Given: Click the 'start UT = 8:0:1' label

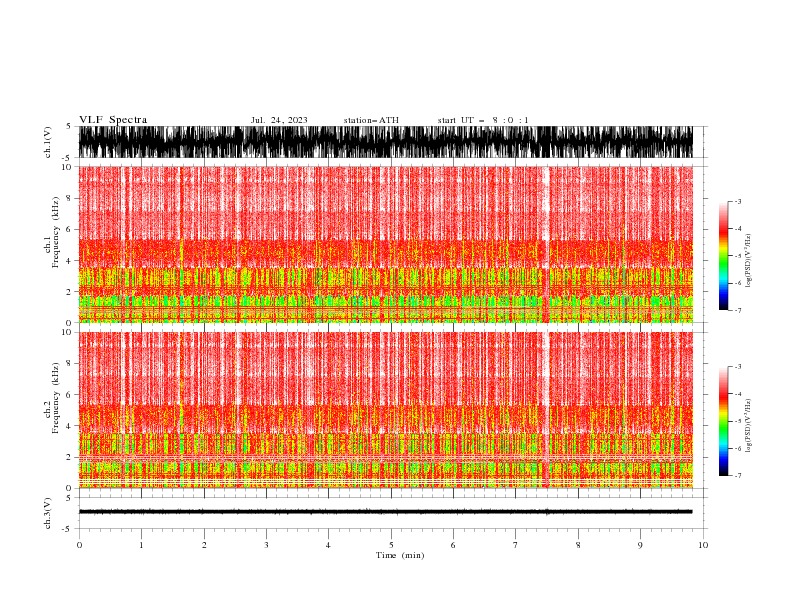Looking at the screenshot, I should coord(483,120).
